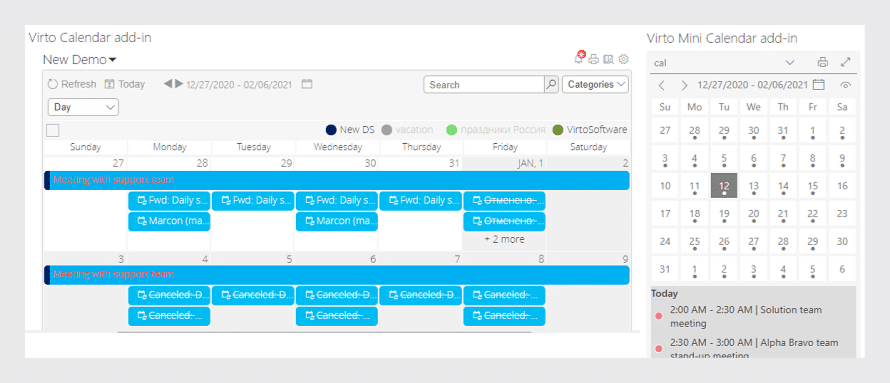The width and height of the screenshot is (890, 383).
Task: Open Tuesday 29 Fwd: Daily event
Action: click(x=253, y=201)
